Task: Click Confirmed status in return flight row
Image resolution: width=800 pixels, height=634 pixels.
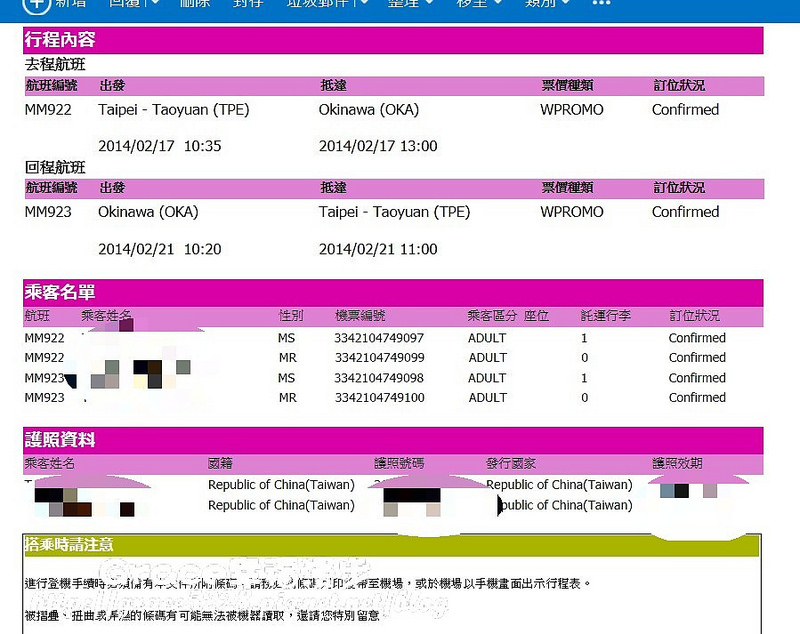Action: coord(685,212)
